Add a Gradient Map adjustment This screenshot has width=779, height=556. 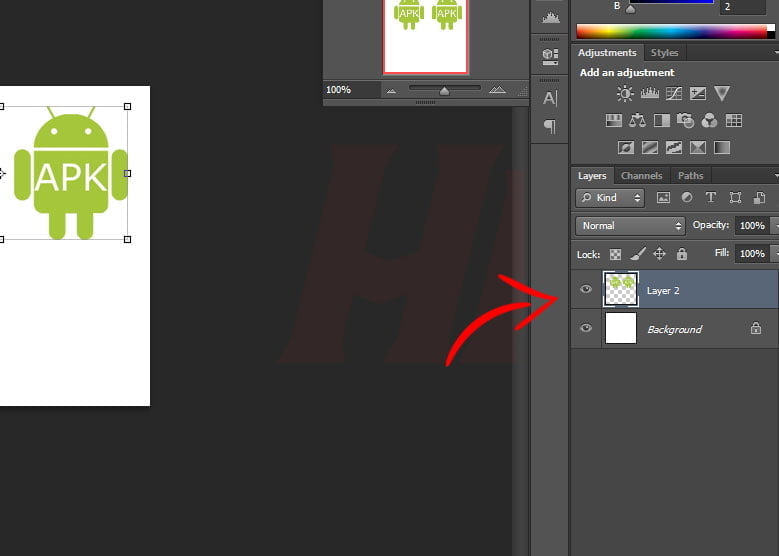[721, 148]
